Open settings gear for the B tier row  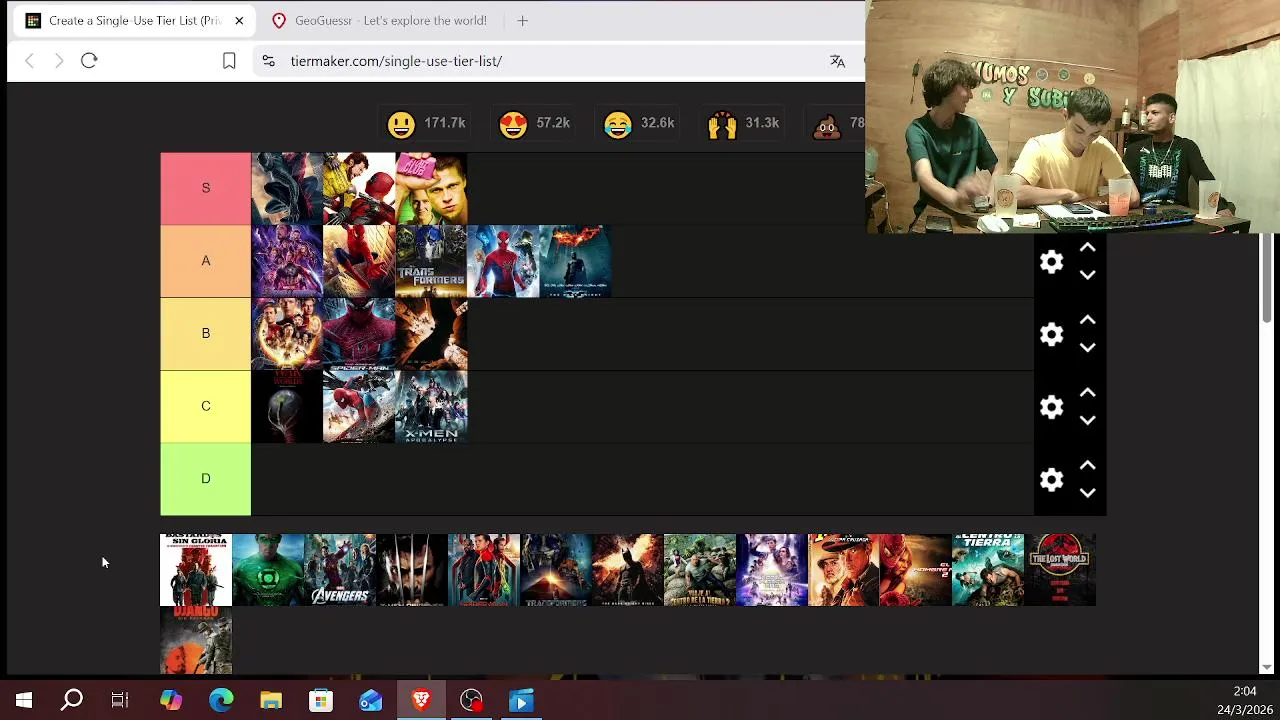pyautogui.click(x=1051, y=334)
